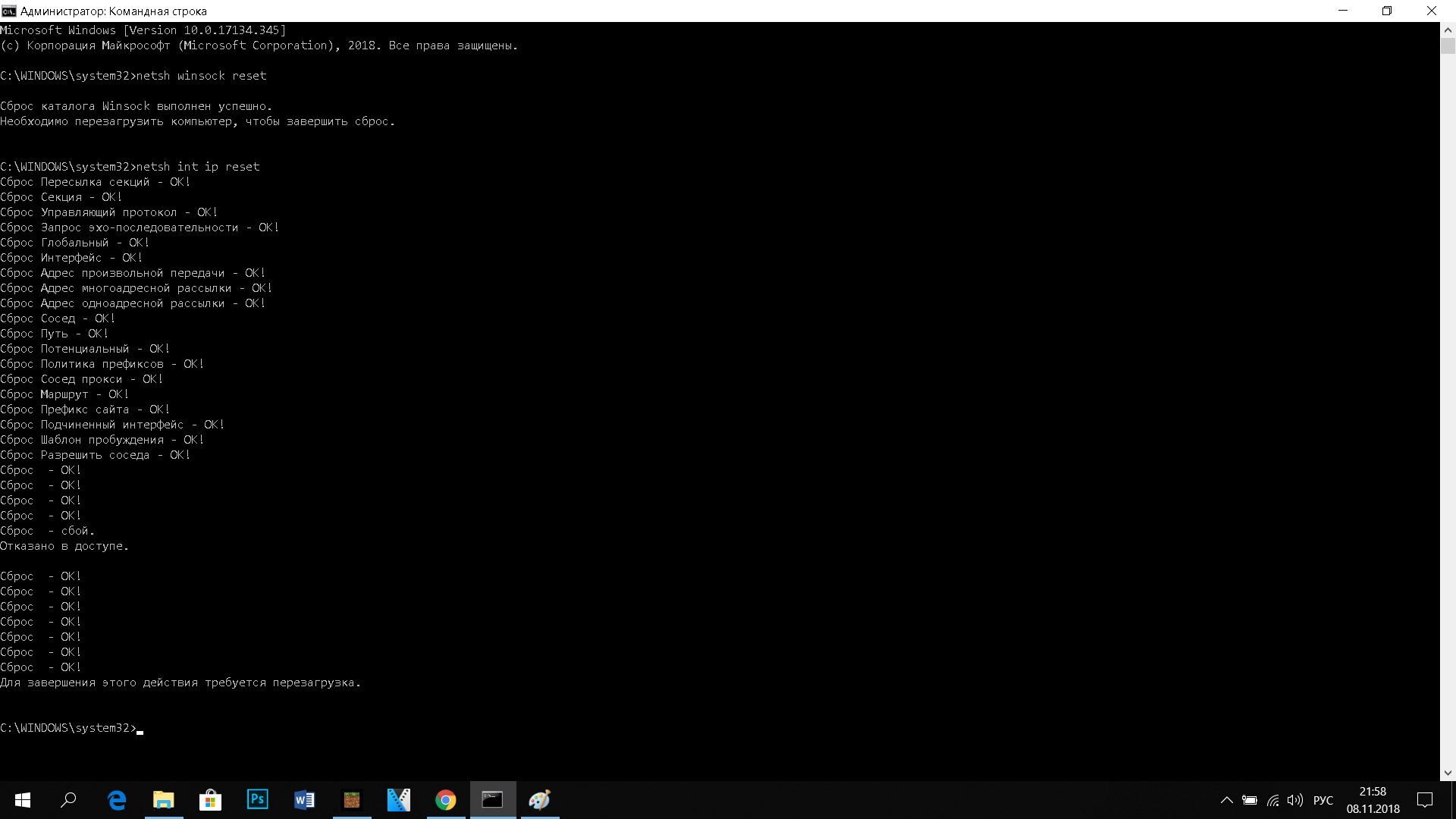Click the scrollbar up arrow
The image size is (1456, 819).
pyautogui.click(x=1448, y=30)
